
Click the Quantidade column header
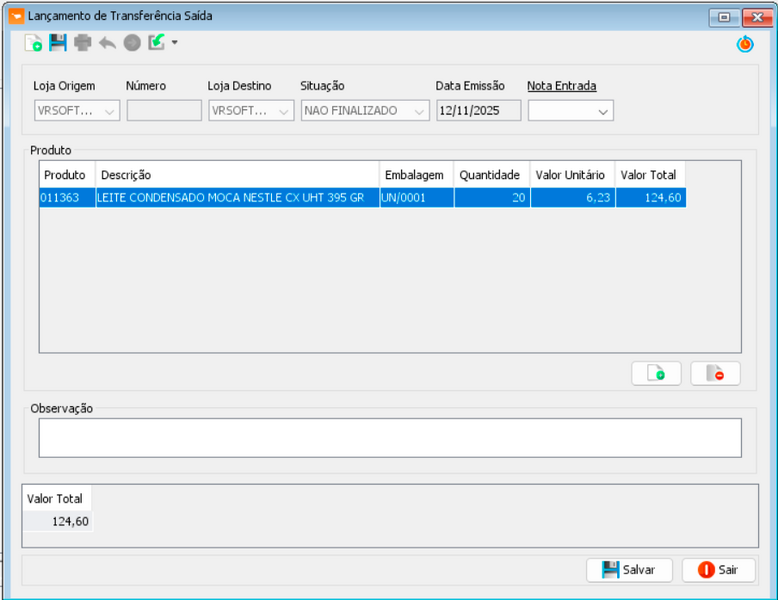pos(492,175)
